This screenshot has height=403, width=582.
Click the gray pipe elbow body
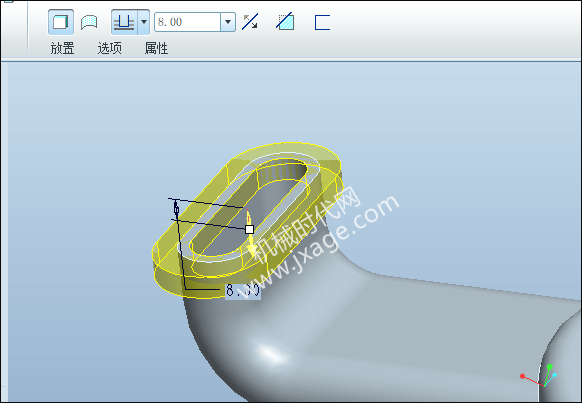pos(371,334)
